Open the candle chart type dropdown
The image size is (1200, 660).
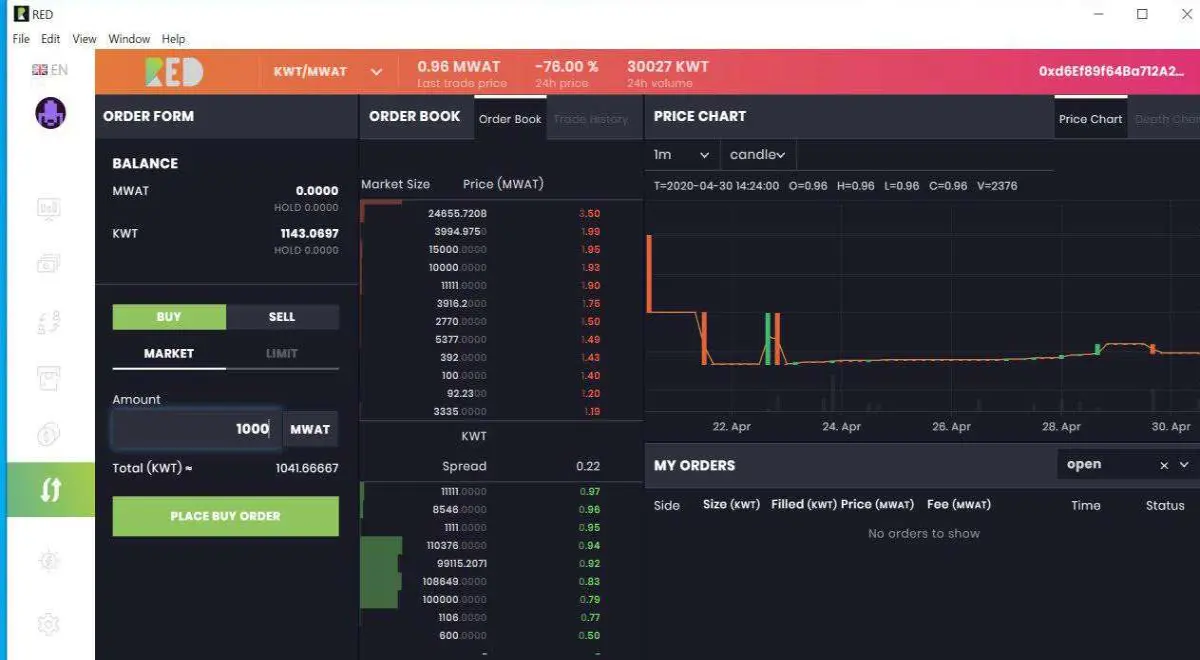pos(758,155)
